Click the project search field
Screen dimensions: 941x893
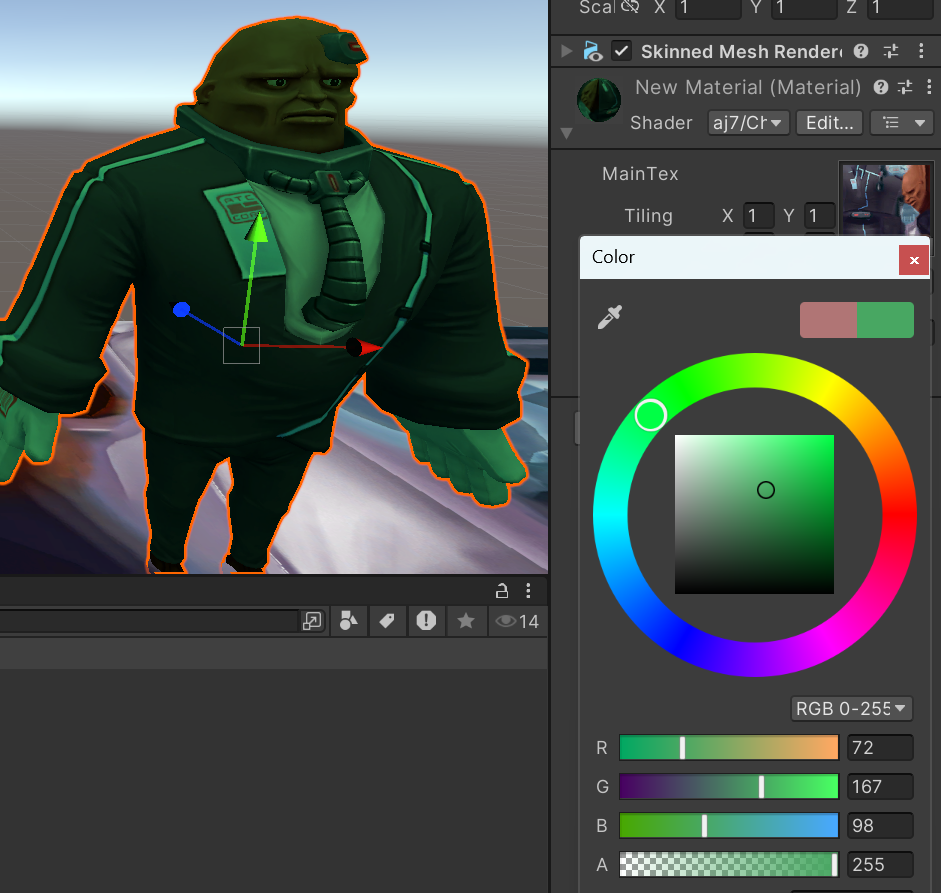149,621
